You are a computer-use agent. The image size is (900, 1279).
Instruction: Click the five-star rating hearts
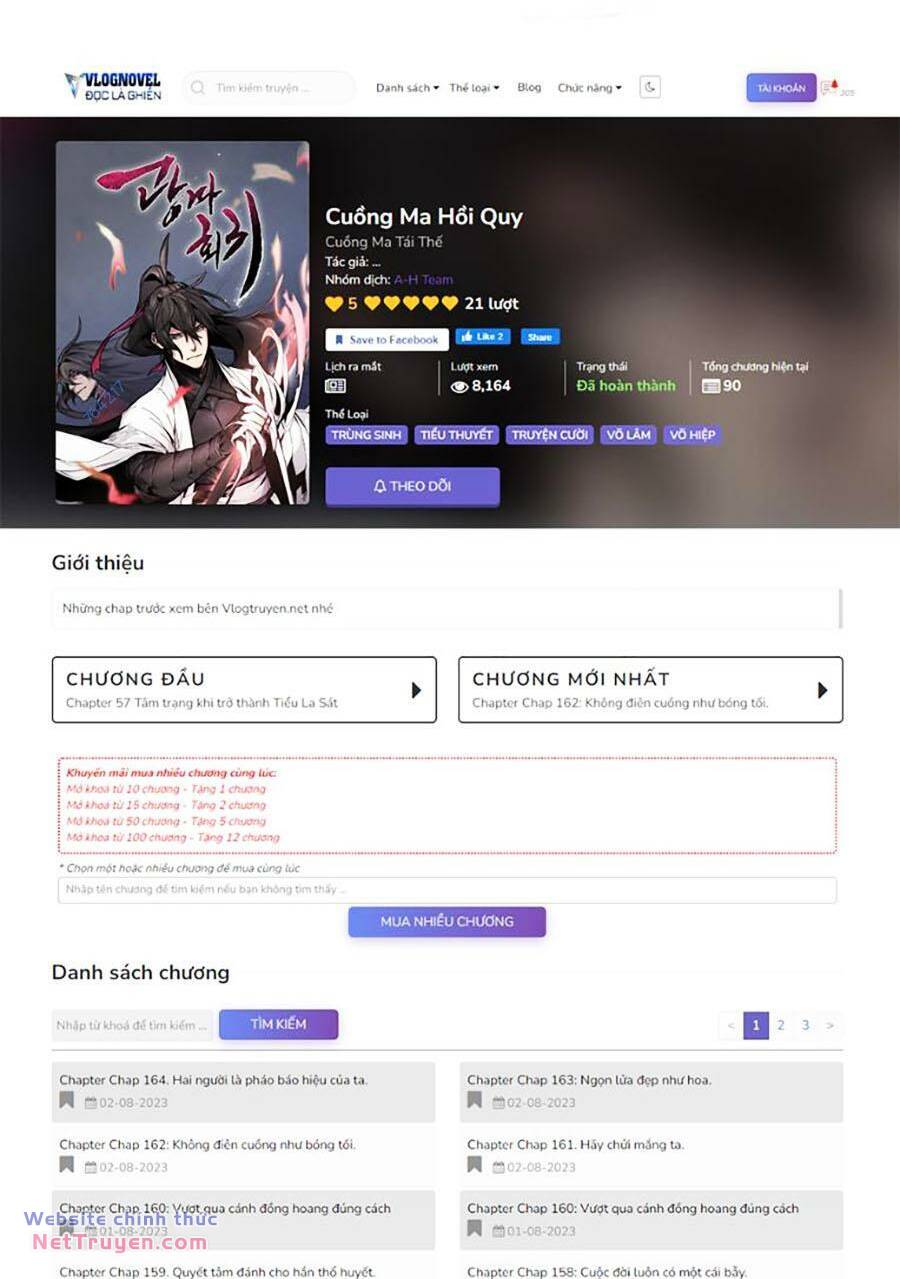pyautogui.click(x=411, y=303)
